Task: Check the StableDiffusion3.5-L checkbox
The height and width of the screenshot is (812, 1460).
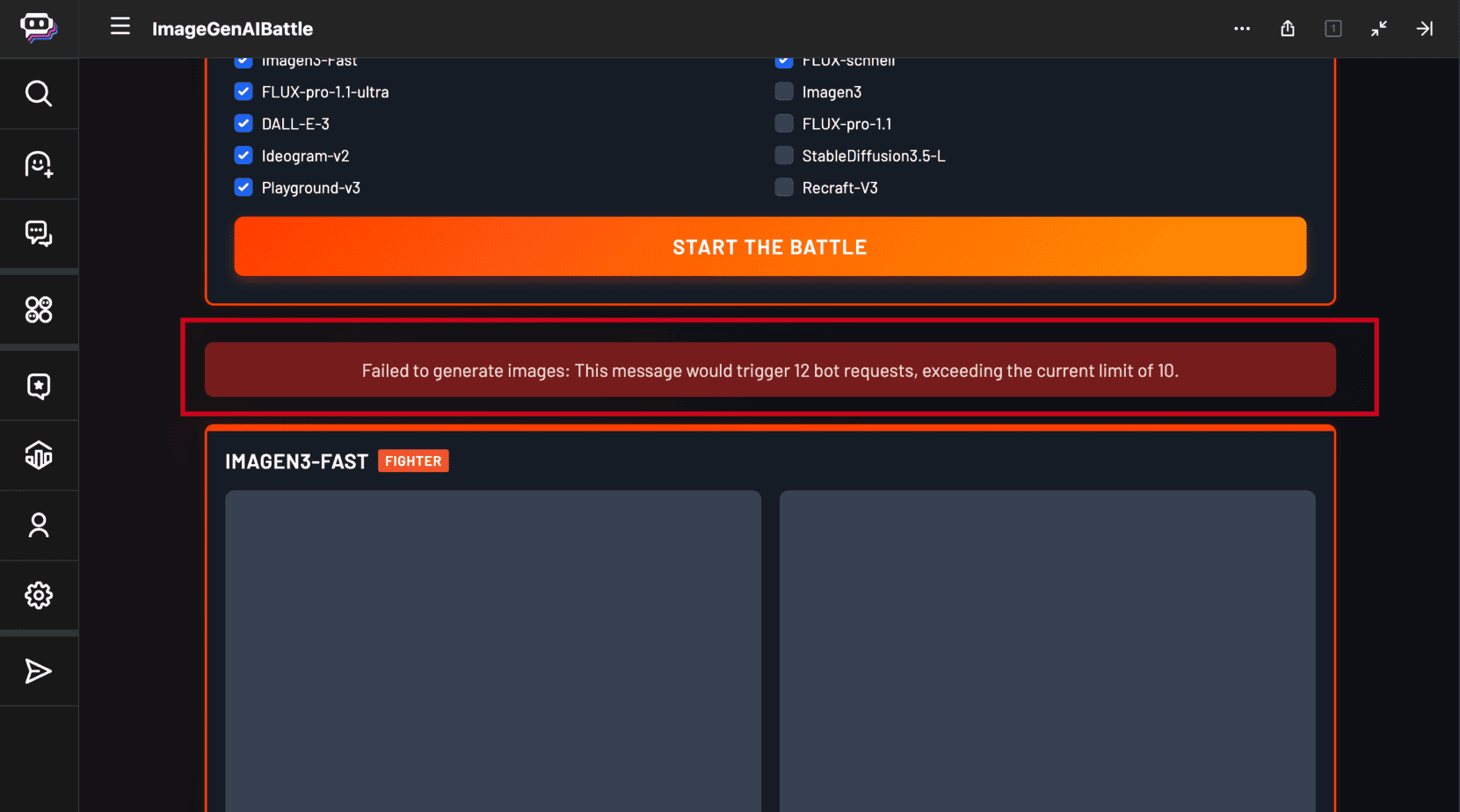Action: coord(784,156)
